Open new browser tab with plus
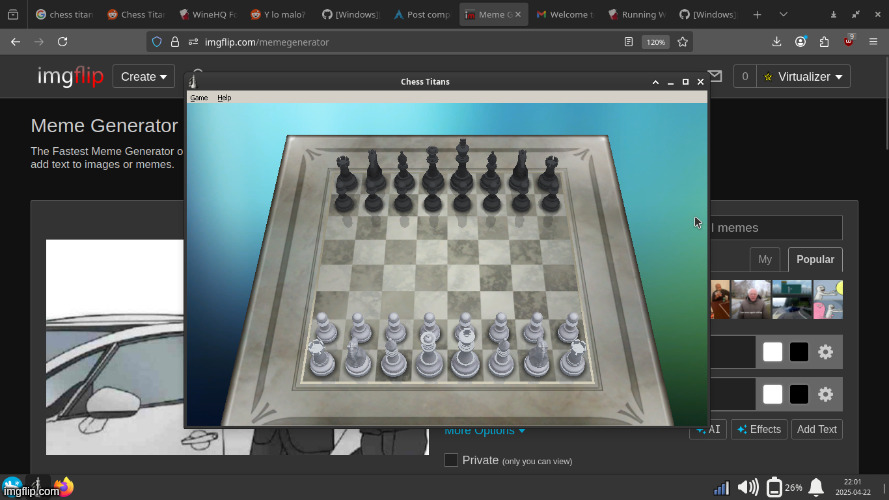 [757, 15]
